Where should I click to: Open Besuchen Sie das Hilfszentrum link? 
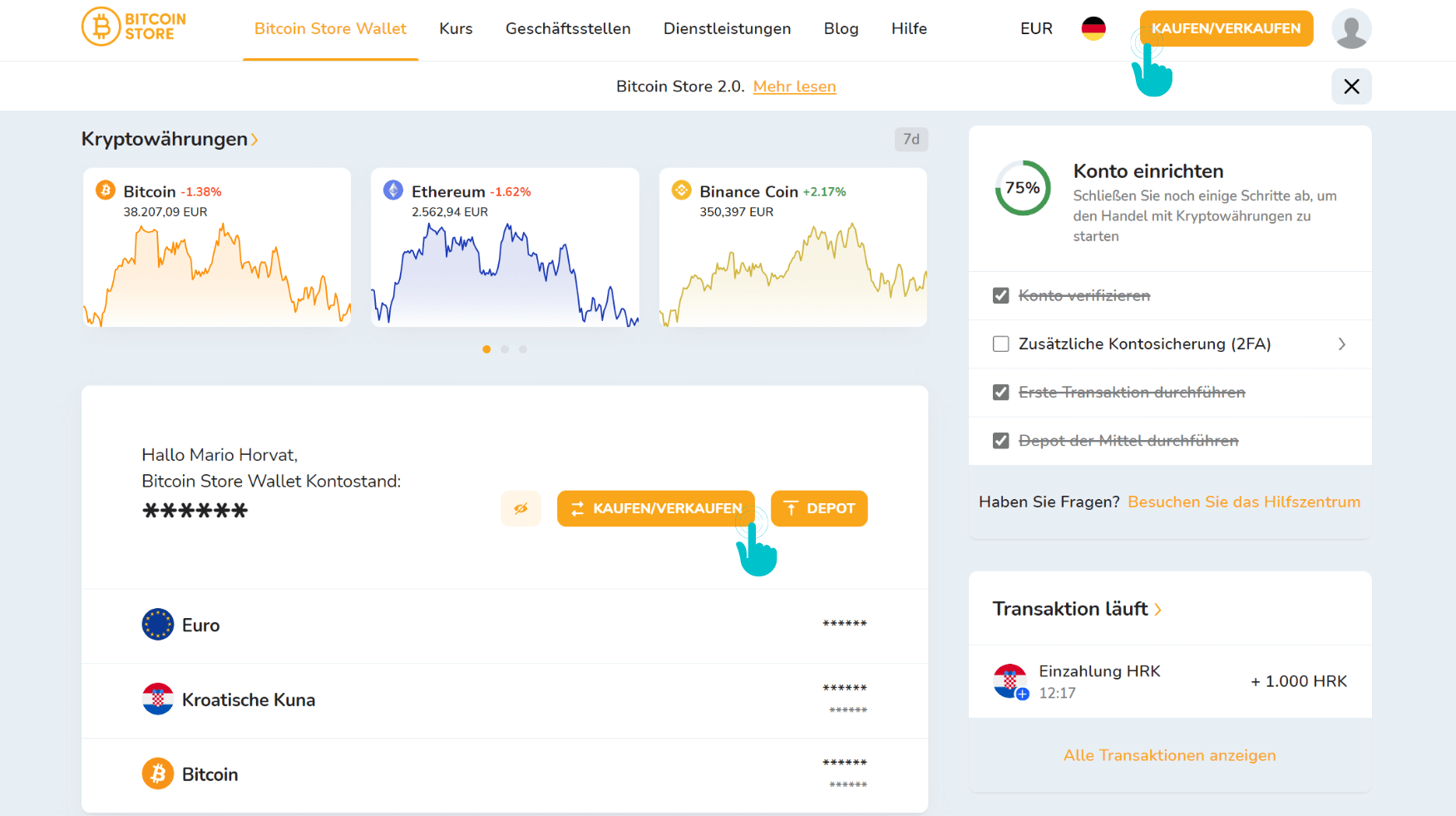[x=1244, y=502]
